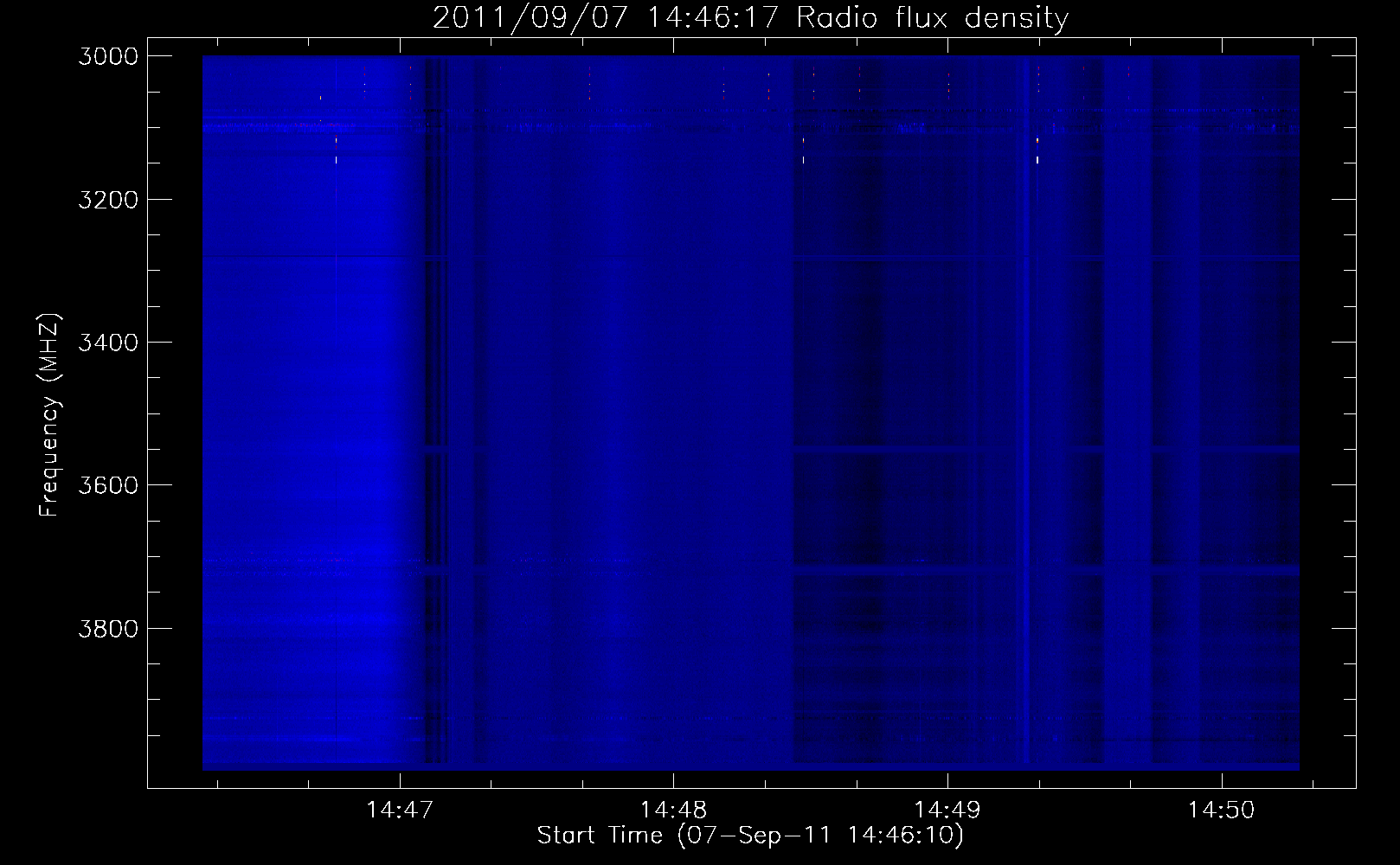Select the 3600 frequency axis label
1400x865 pixels.
(108, 485)
